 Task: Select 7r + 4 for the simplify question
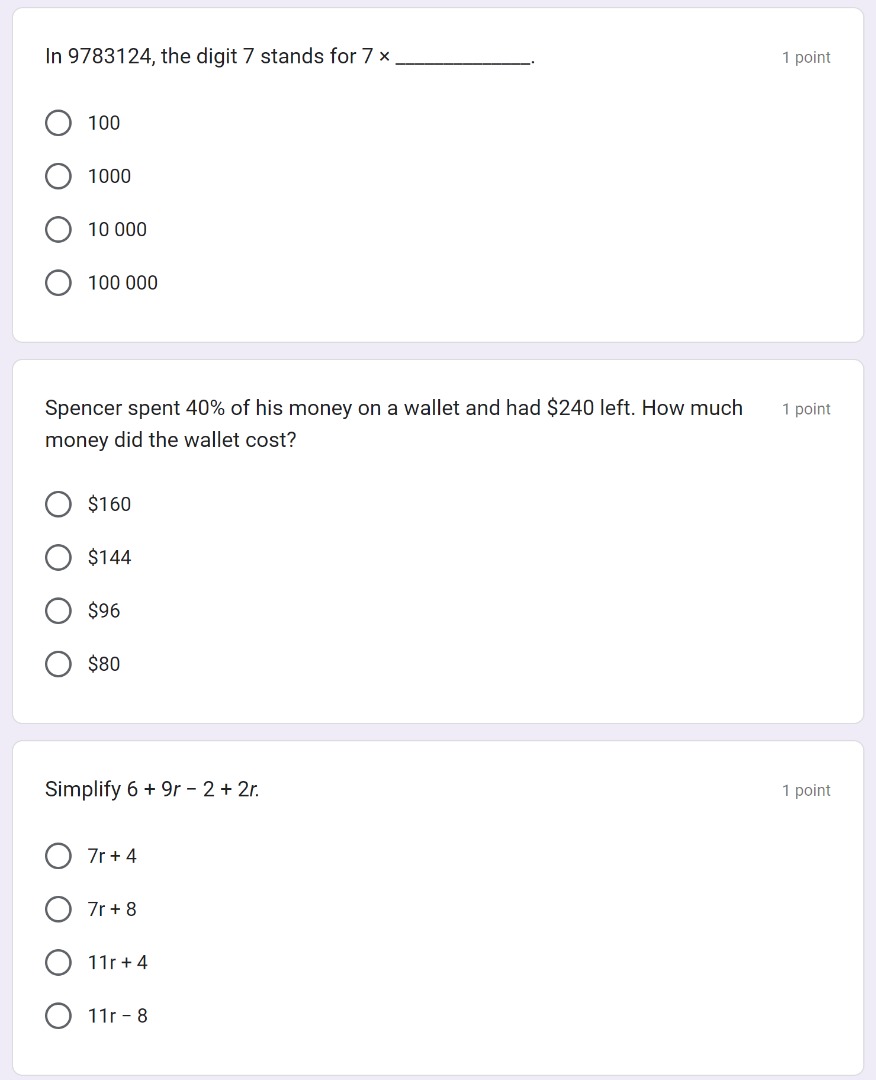58,856
